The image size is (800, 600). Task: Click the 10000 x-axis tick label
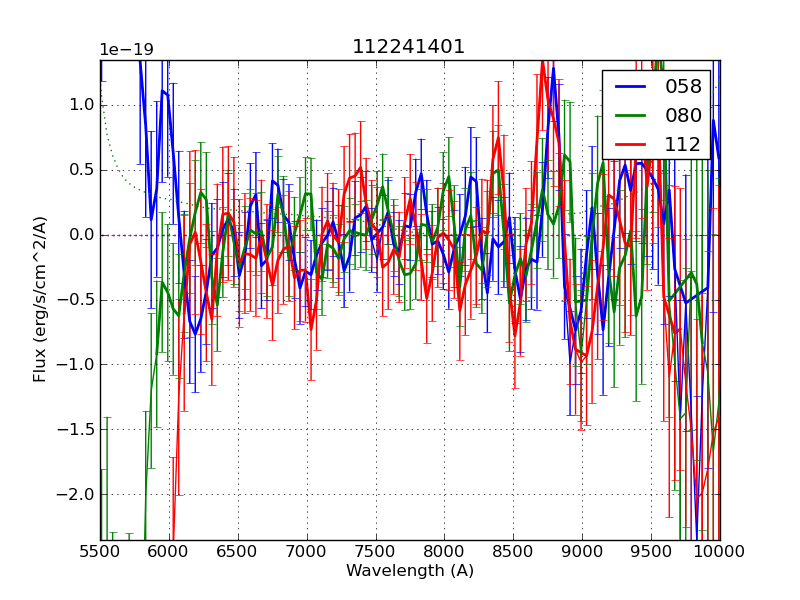pyautogui.click(x=718, y=551)
